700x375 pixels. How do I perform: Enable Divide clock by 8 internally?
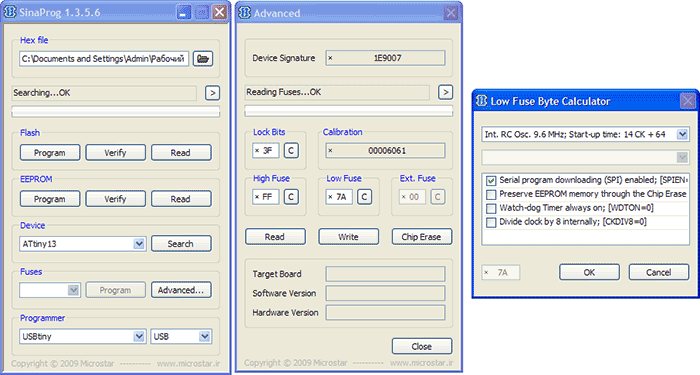(491, 222)
